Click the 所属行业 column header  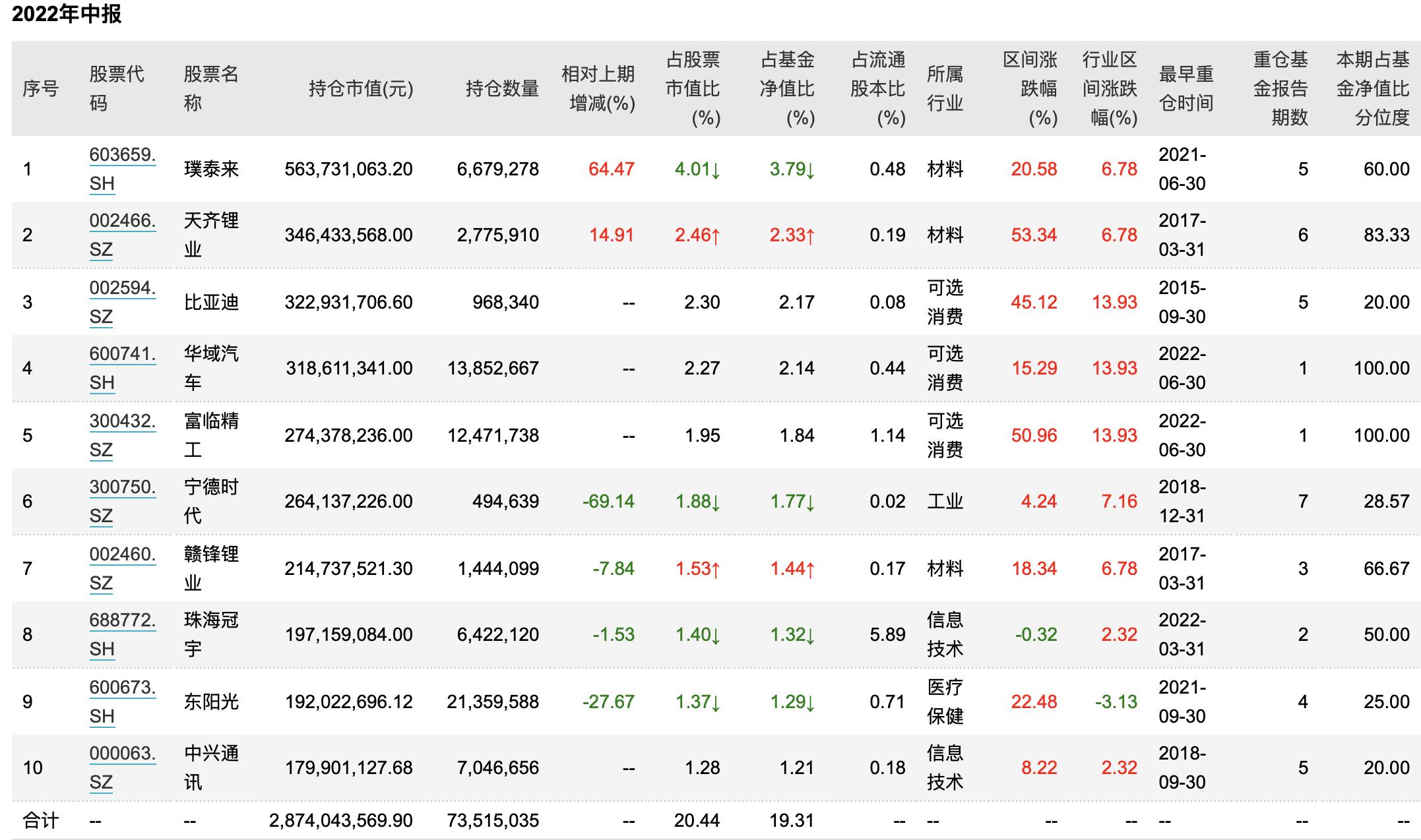[945, 88]
